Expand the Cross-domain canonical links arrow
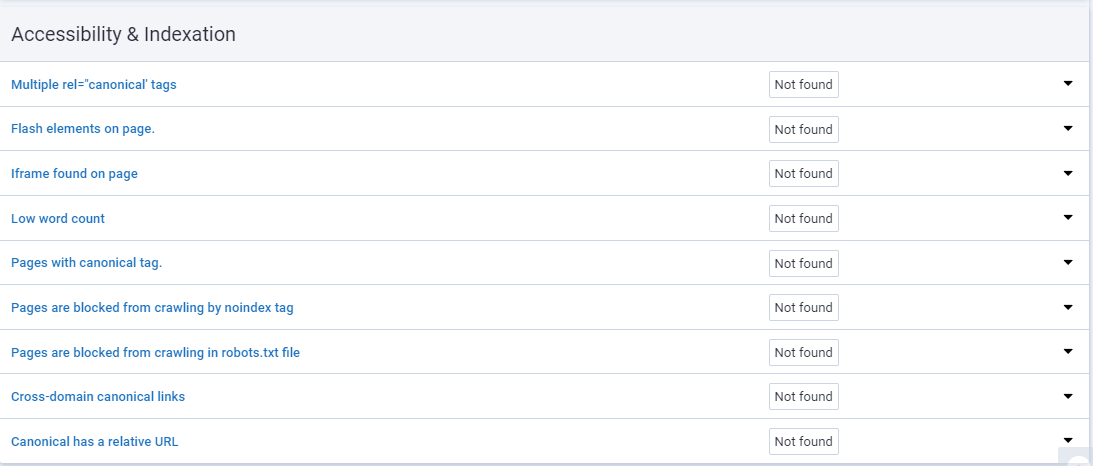 click(x=1067, y=396)
